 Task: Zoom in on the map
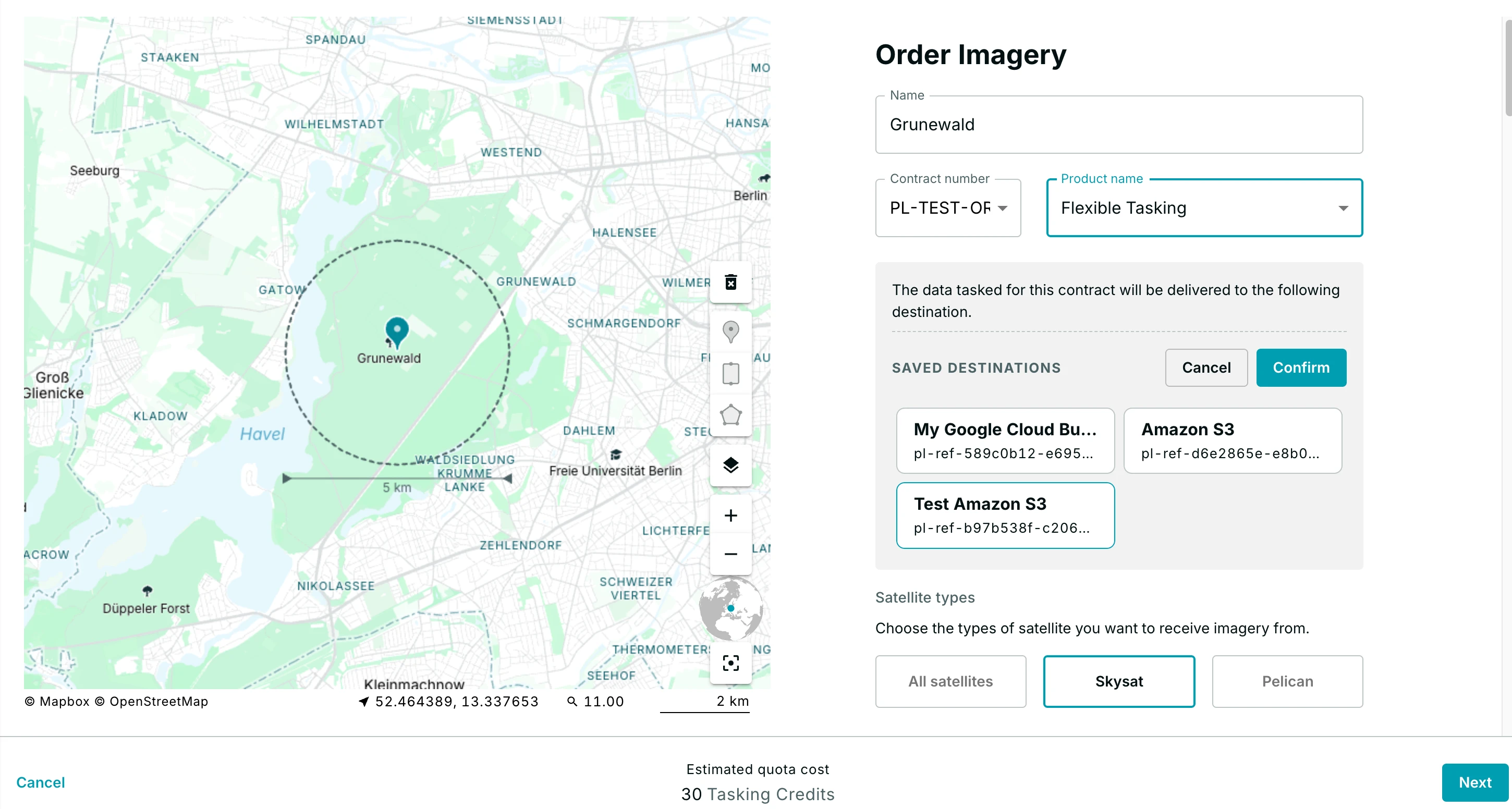click(x=731, y=515)
